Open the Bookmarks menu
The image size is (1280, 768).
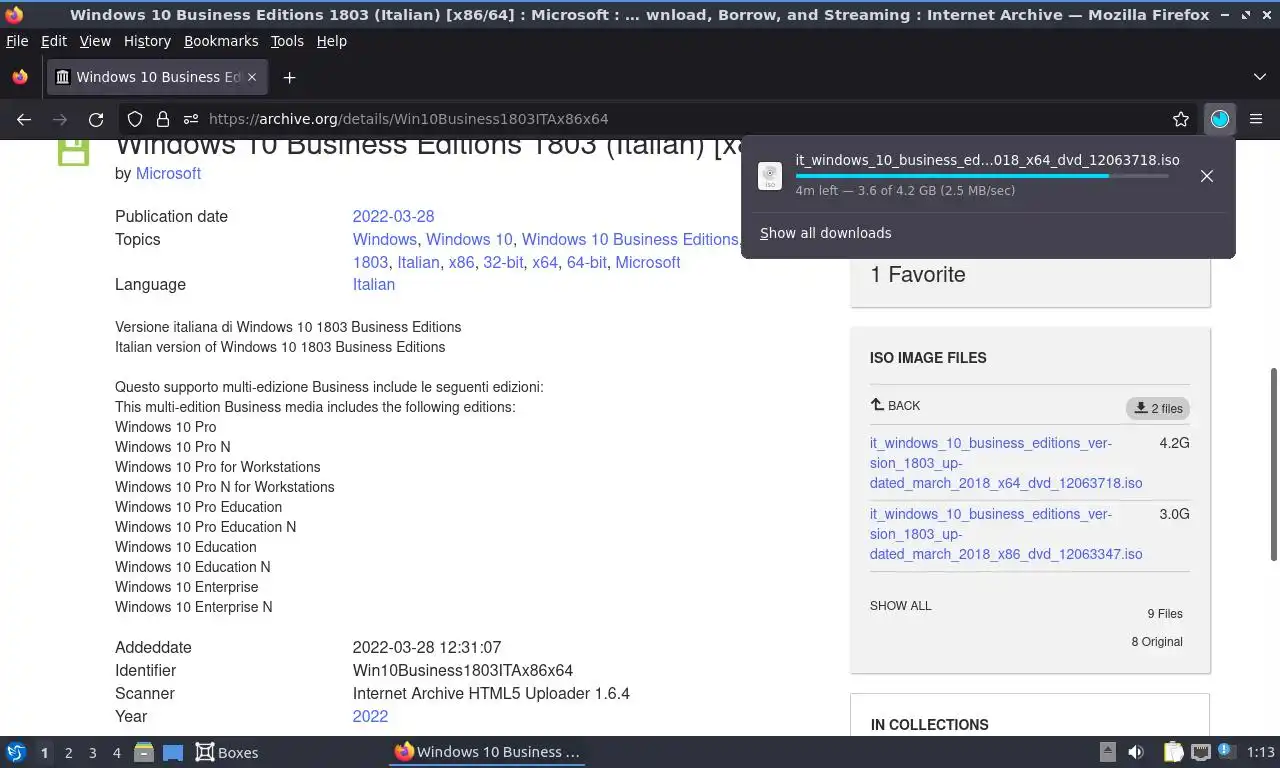(x=221, y=41)
